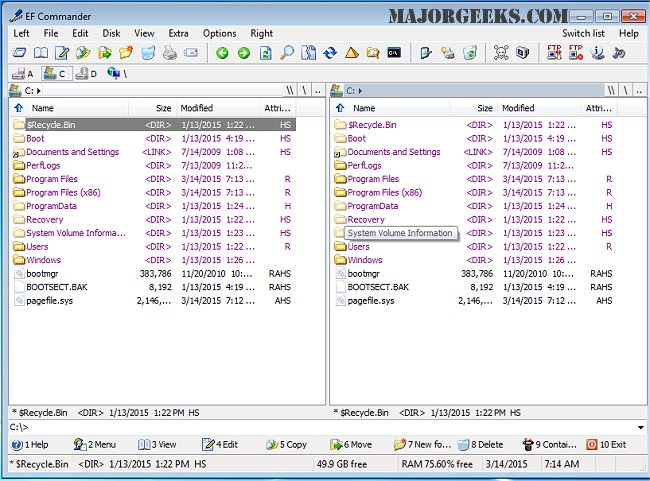
Task: Open the command prompt console icon
Action: coord(395,53)
